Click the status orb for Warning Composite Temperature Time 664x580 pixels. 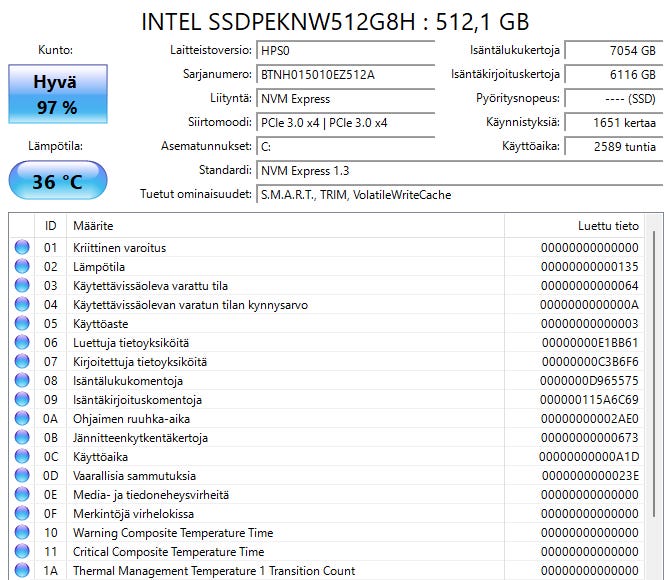tap(22, 533)
